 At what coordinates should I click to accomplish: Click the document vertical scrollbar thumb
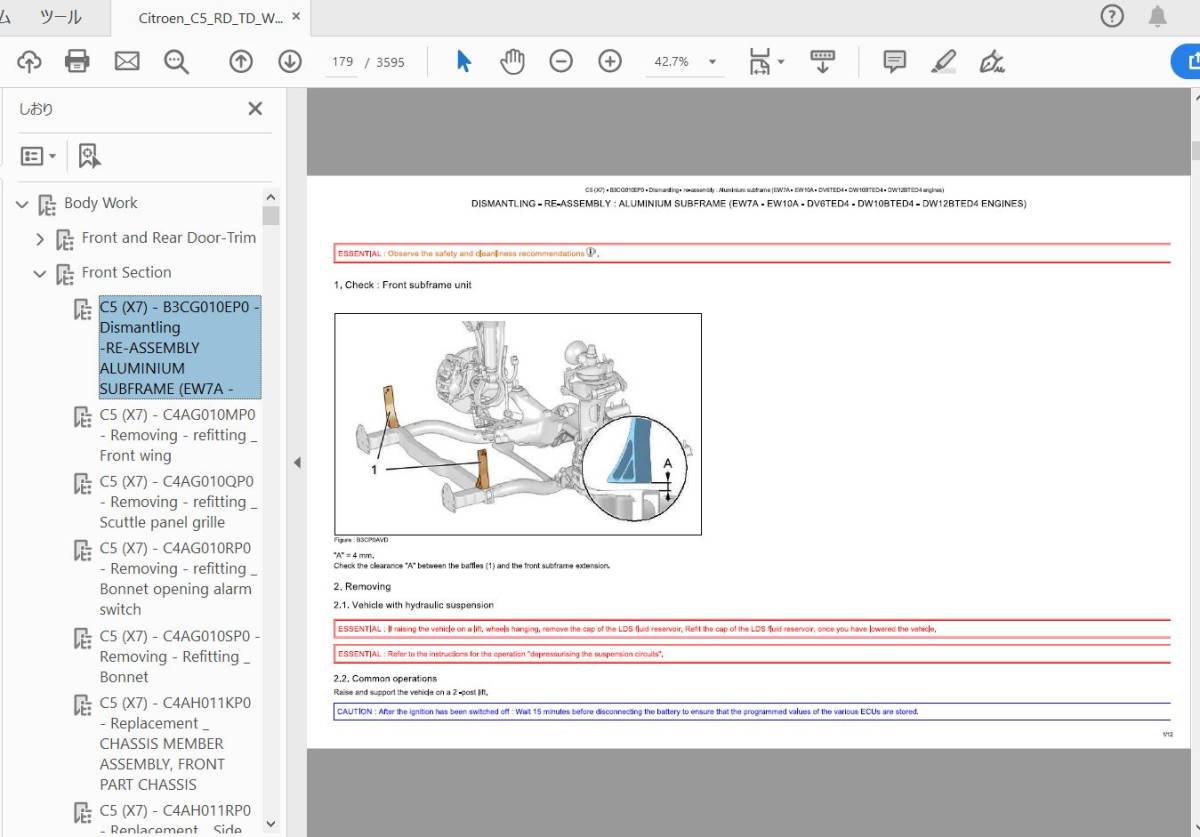click(x=1196, y=150)
